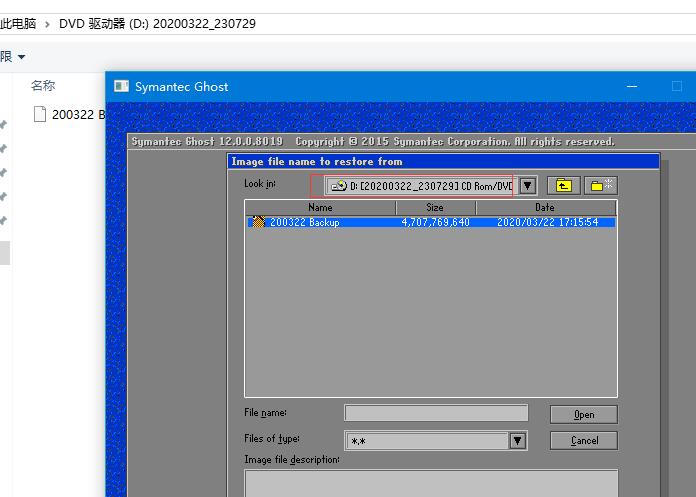Select the D: CD Rom/DVD drive field
The width and height of the screenshot is (696, 497).
tap(419, 186)
